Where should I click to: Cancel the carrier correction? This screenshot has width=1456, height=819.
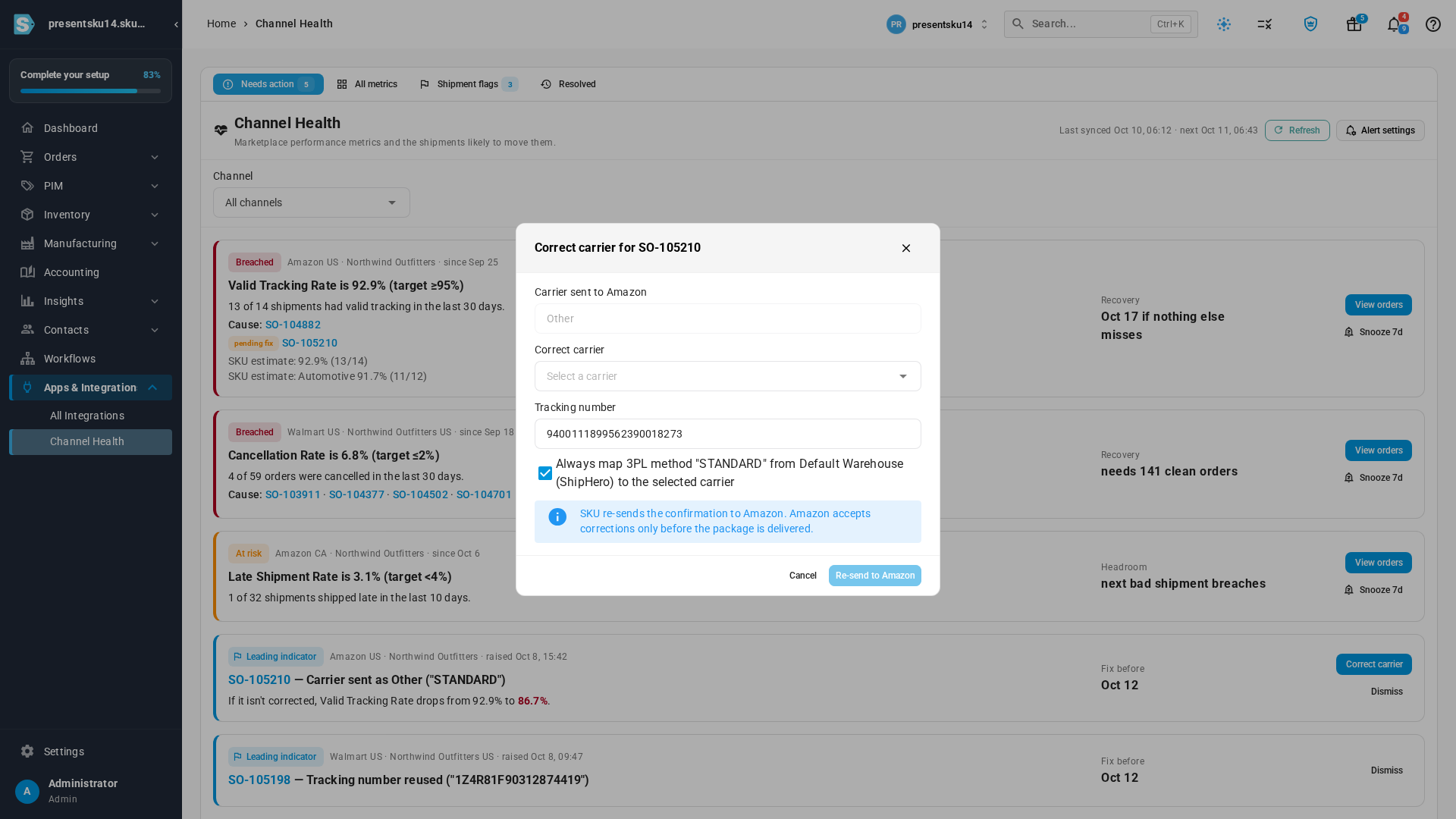(802, 576)
